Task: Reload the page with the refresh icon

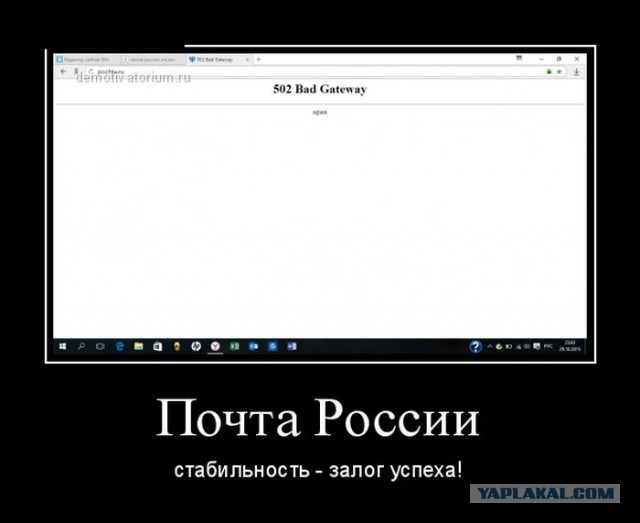Action: 91,71
